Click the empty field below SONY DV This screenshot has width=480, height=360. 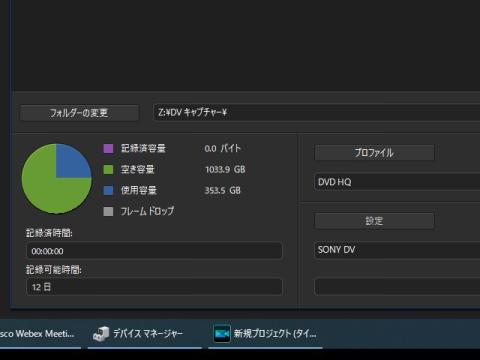(397, 287)
